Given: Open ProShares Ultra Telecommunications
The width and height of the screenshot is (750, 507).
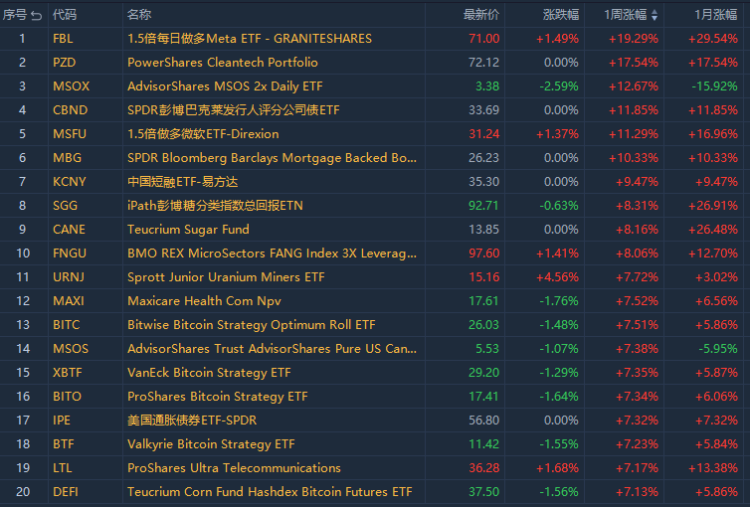Looking at the screenshot, I should [234, 468].
